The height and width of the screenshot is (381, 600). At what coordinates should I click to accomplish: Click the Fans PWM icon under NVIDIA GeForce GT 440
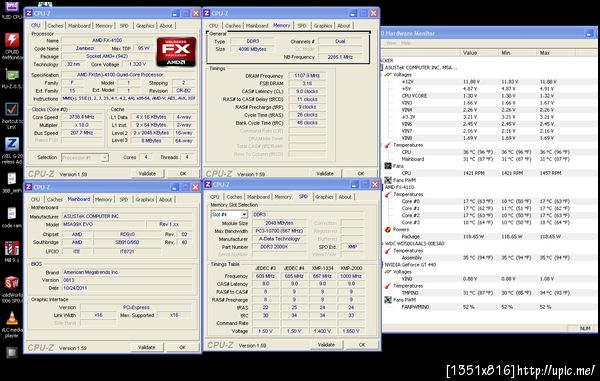[388, 300]
